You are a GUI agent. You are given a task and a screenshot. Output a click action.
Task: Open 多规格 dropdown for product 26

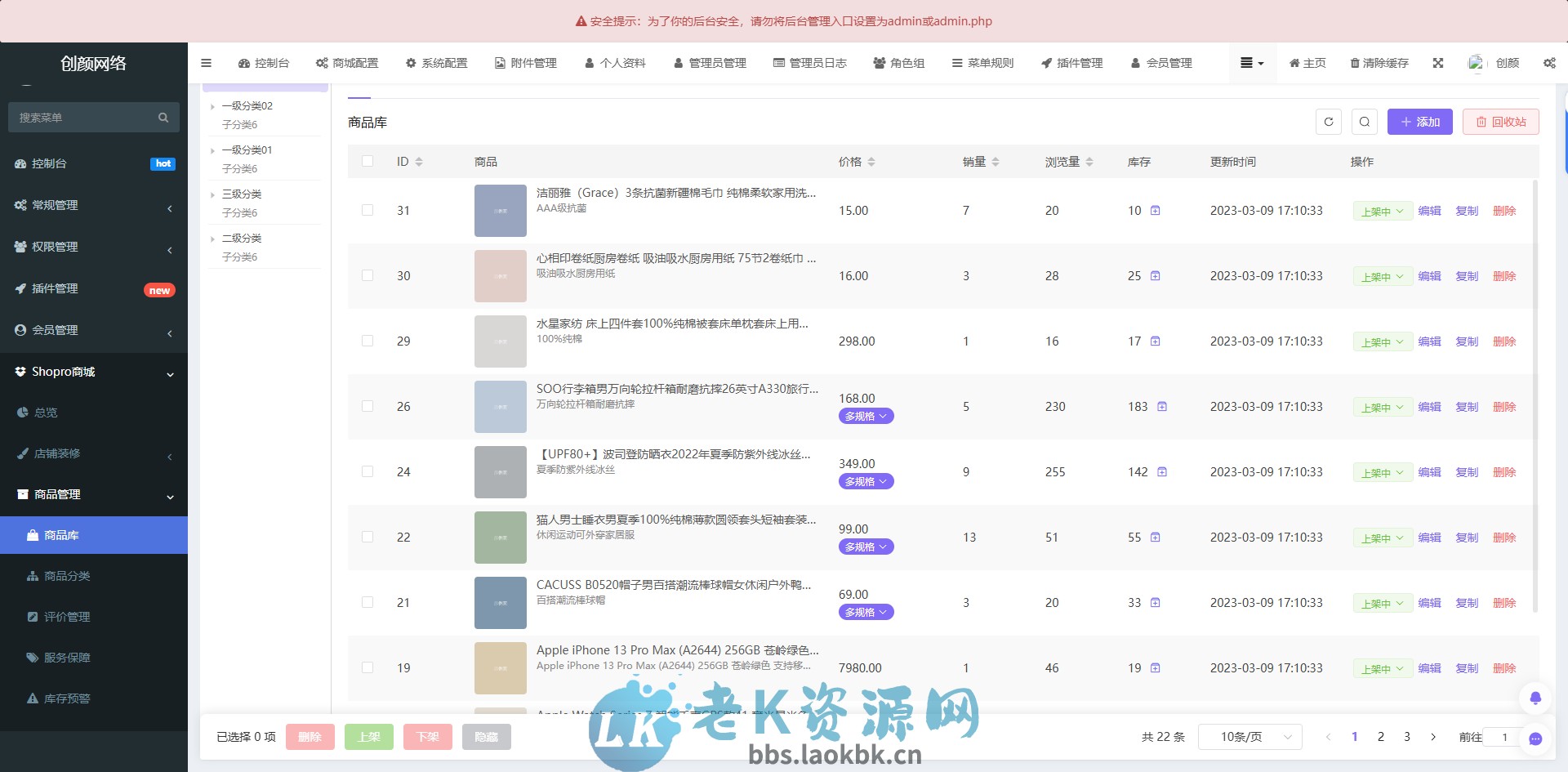coord(866,416)
